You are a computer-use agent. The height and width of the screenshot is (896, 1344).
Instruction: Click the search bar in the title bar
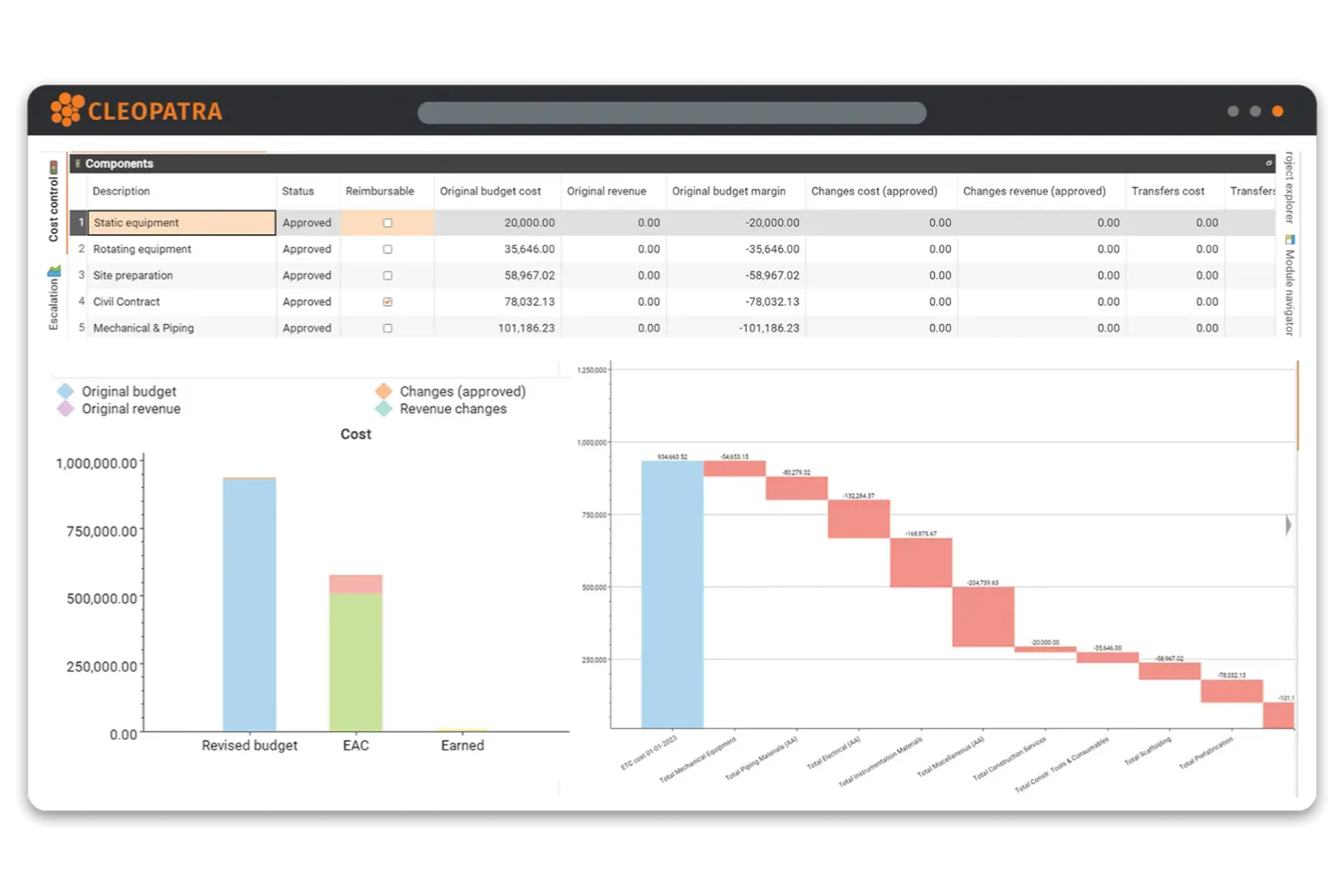pos(671,112)
